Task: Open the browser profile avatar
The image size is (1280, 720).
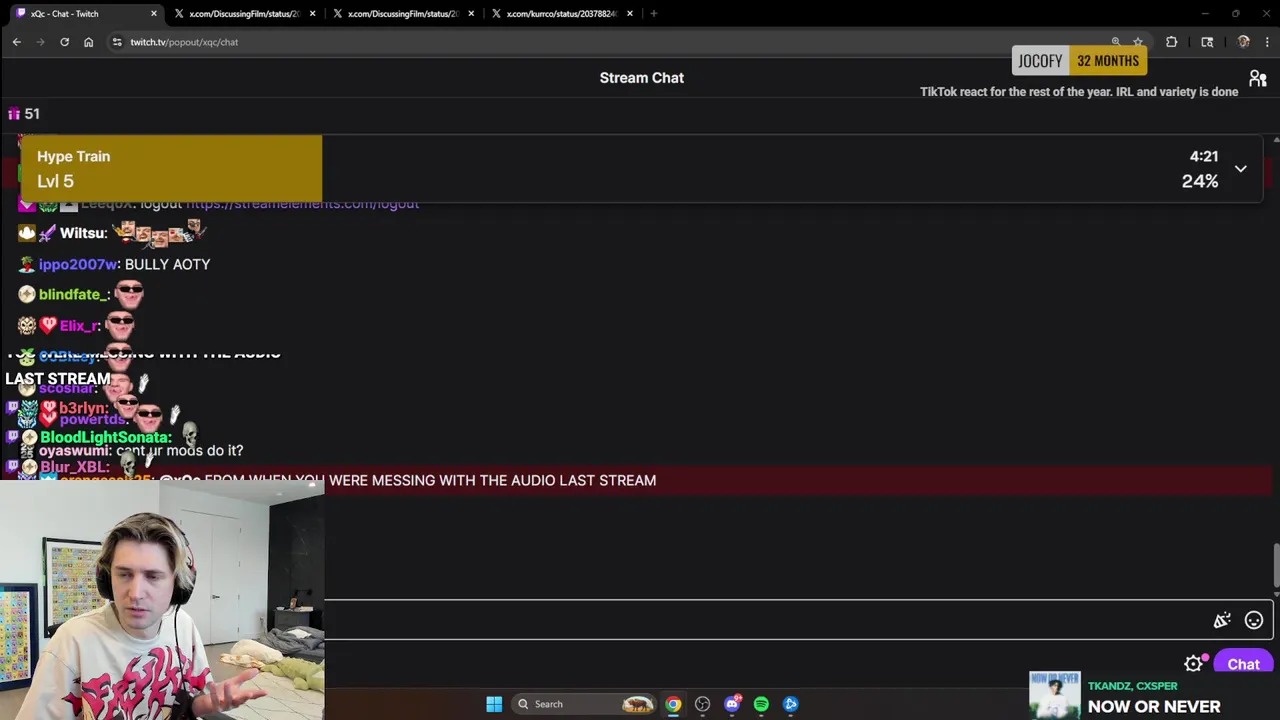Action: 1243,42
